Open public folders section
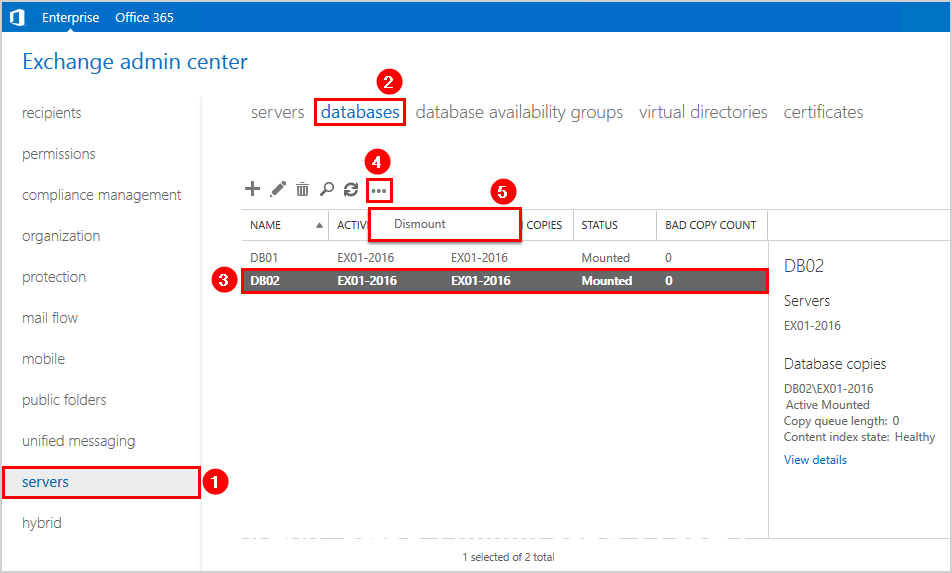 [64, 400]
